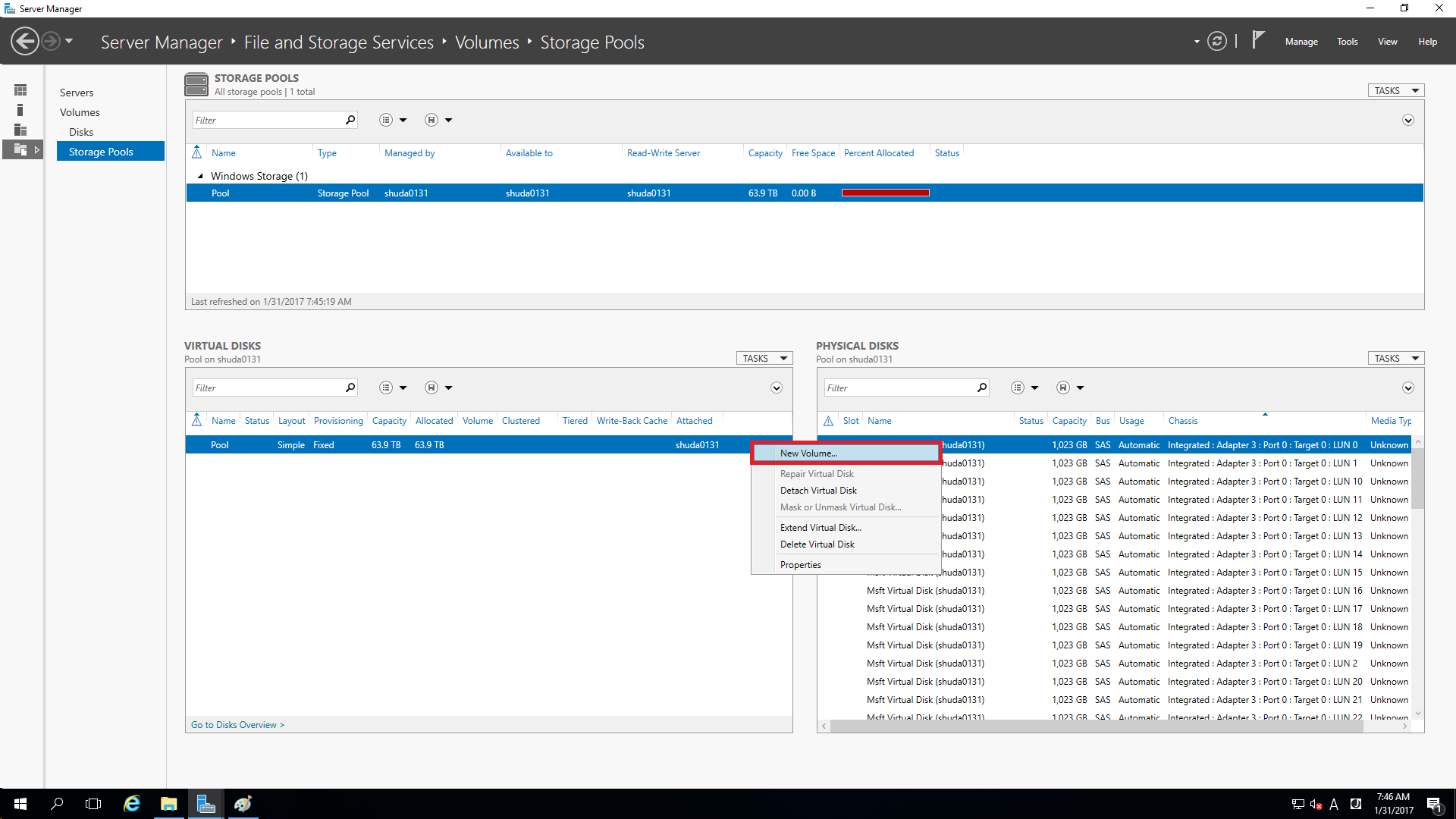The width and height of the screenshot is (1456, 819).
Task: Open Storage Pools TASKS dropdown
Action: pyautogui.click(x=1395, y=90)
